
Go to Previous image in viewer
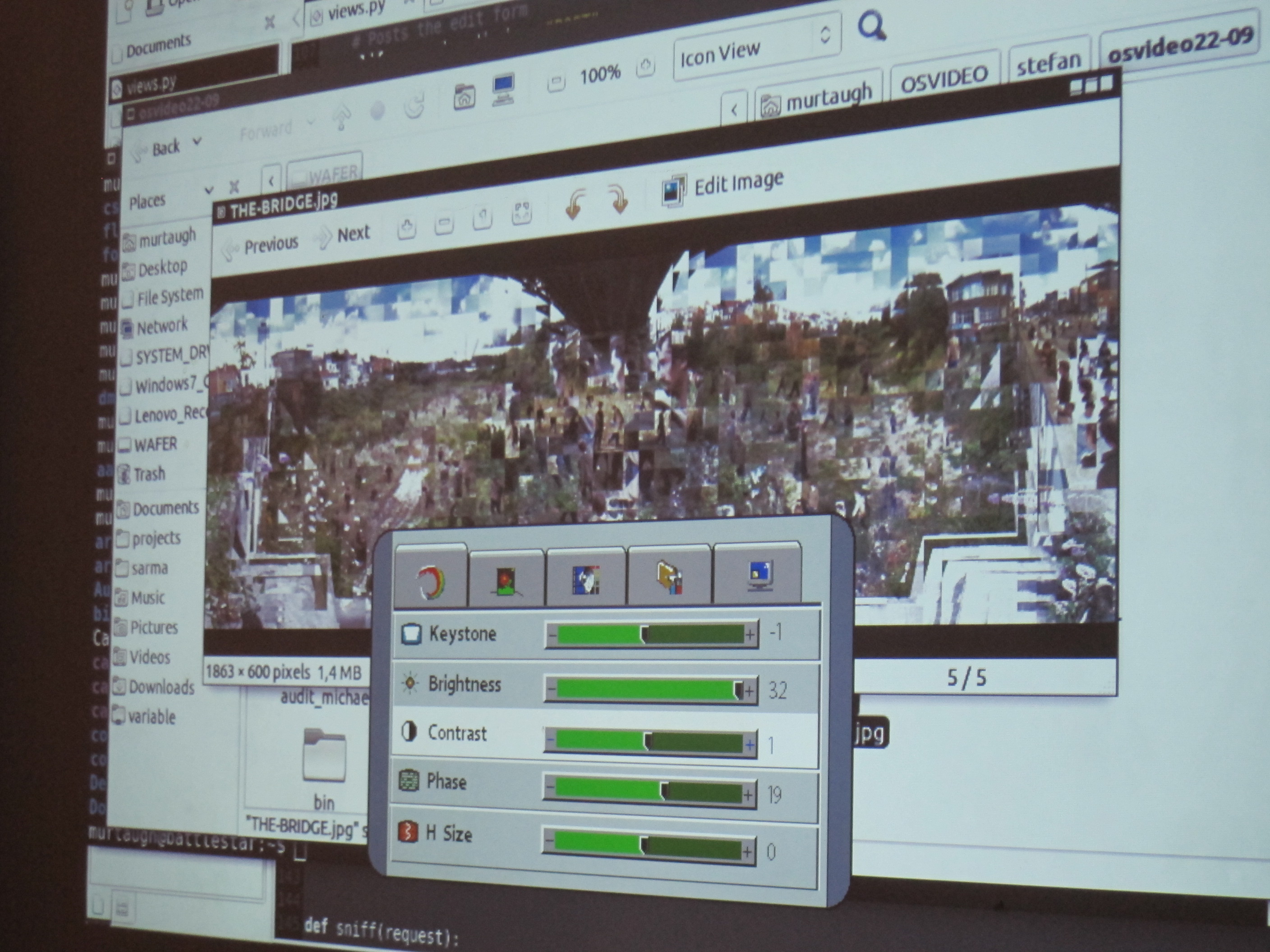261,247
